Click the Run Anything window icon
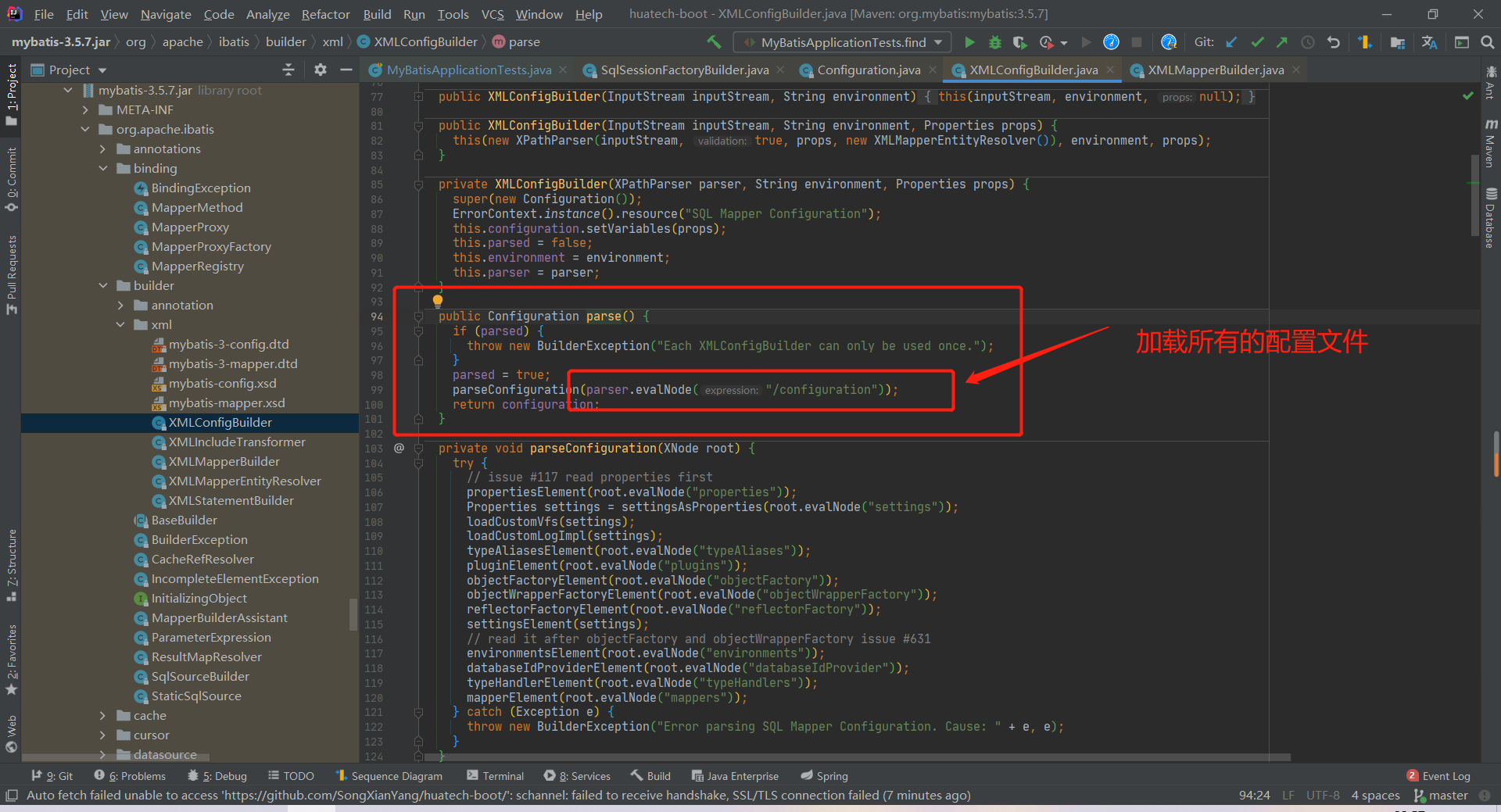Image resolution: width=1501 pixels, height=812 pixels. point(1462,42)
